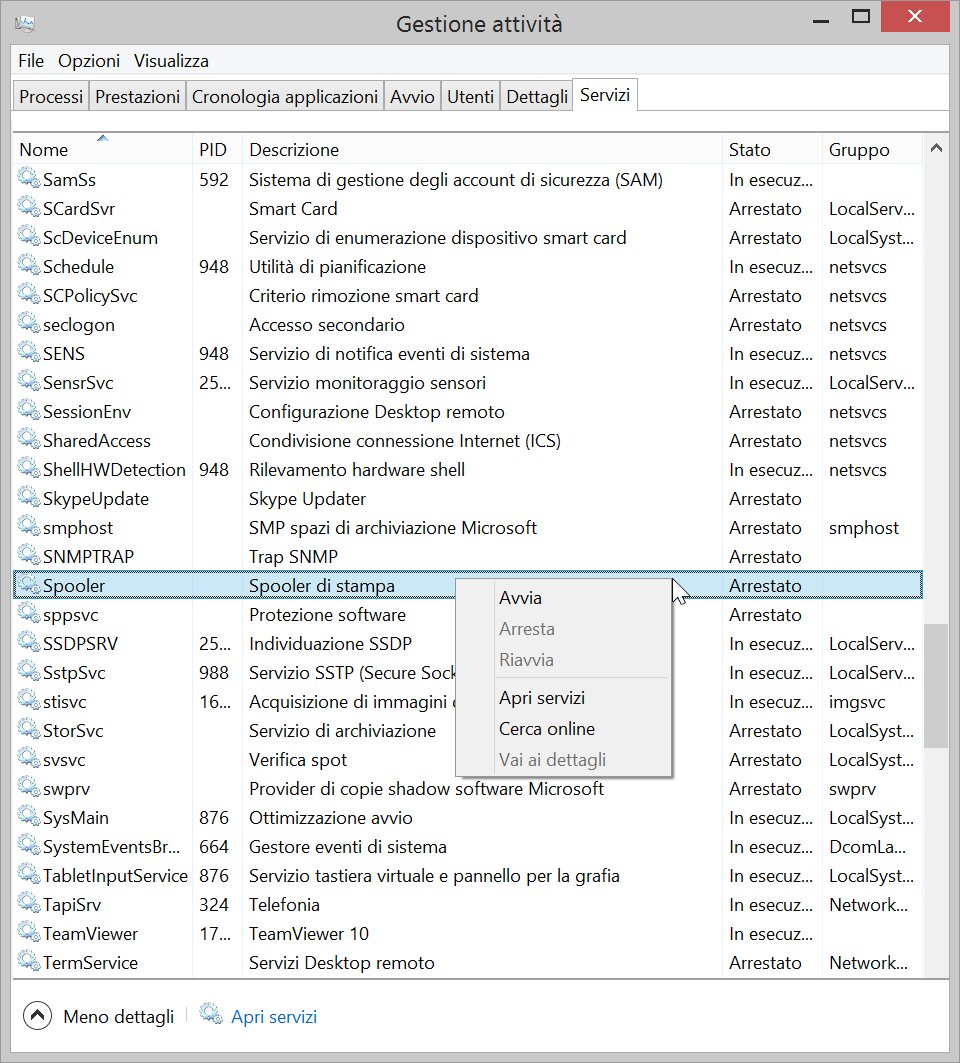Screen dimensions: 960x1063
Task: Click the SkypeUpdate service gear icon
Action: [x=28, y=498]
